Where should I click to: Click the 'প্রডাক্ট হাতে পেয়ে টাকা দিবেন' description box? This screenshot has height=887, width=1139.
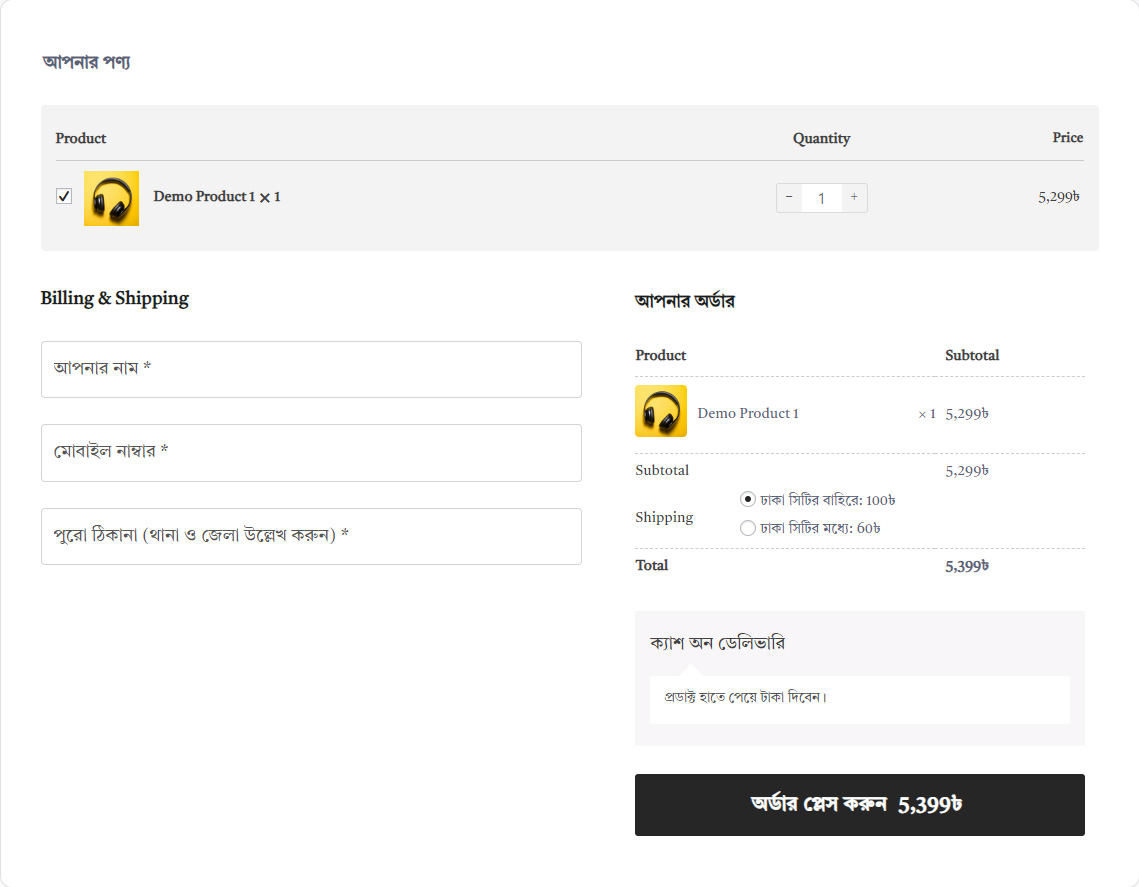[x=859, y=699]
